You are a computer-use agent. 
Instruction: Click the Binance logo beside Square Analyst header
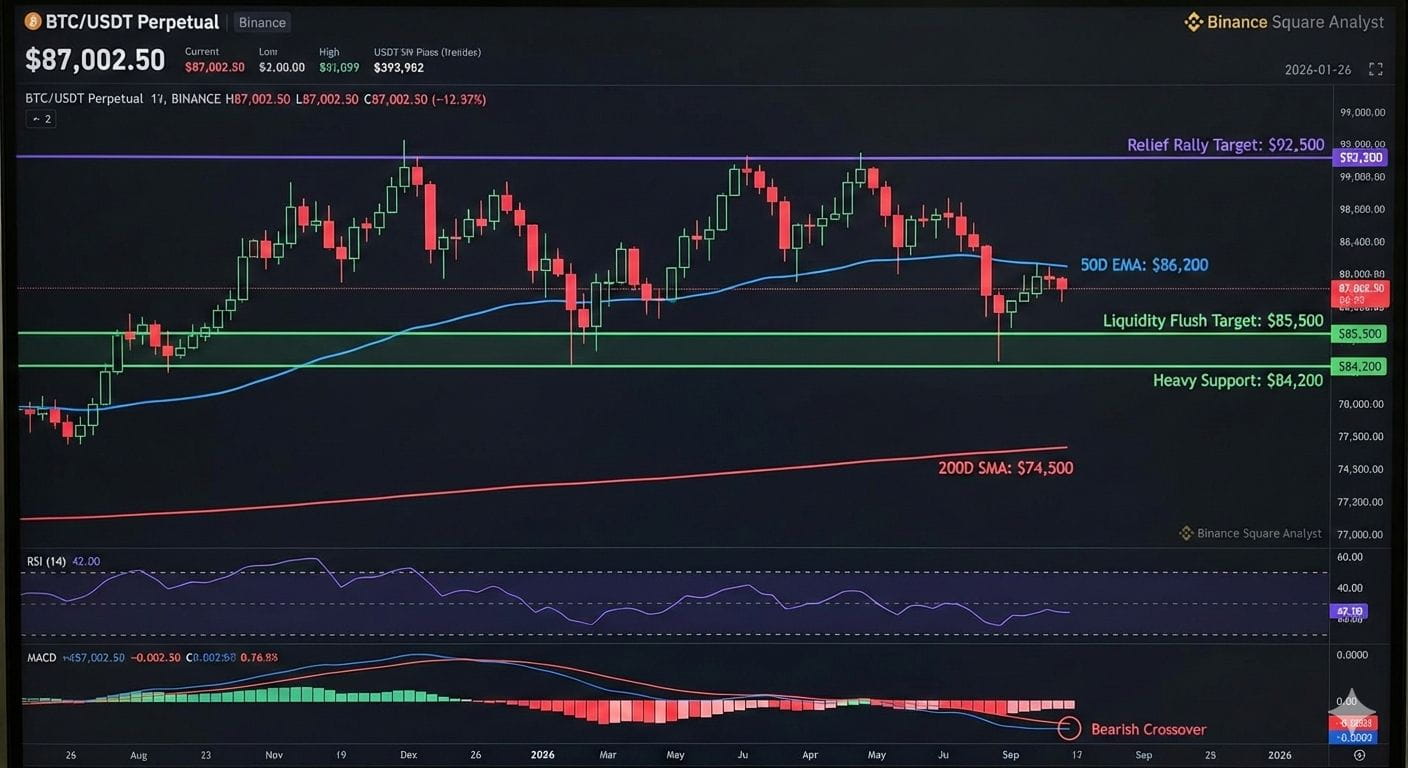(x=1193, y=22)
